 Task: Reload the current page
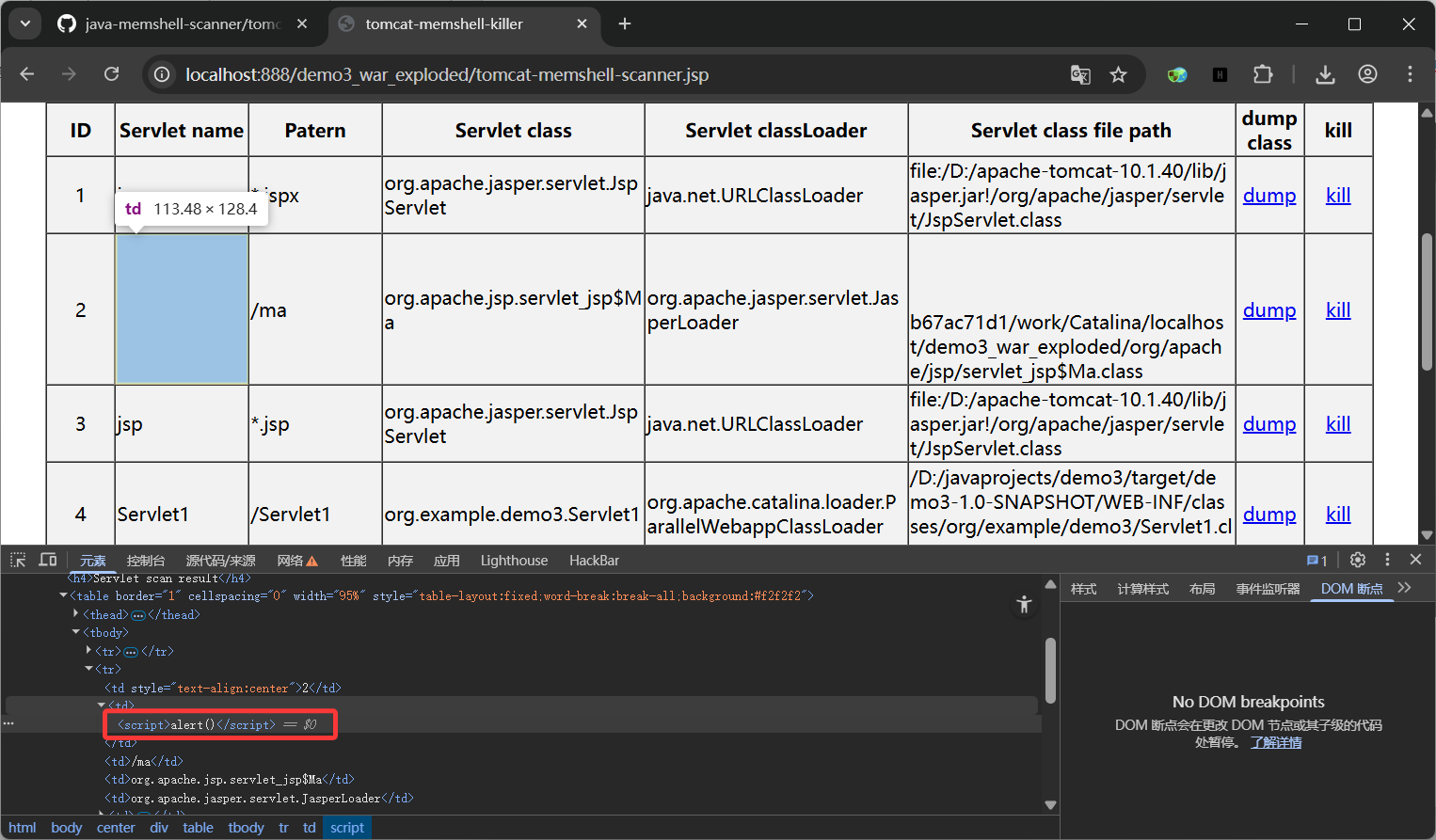coord(111,74)
